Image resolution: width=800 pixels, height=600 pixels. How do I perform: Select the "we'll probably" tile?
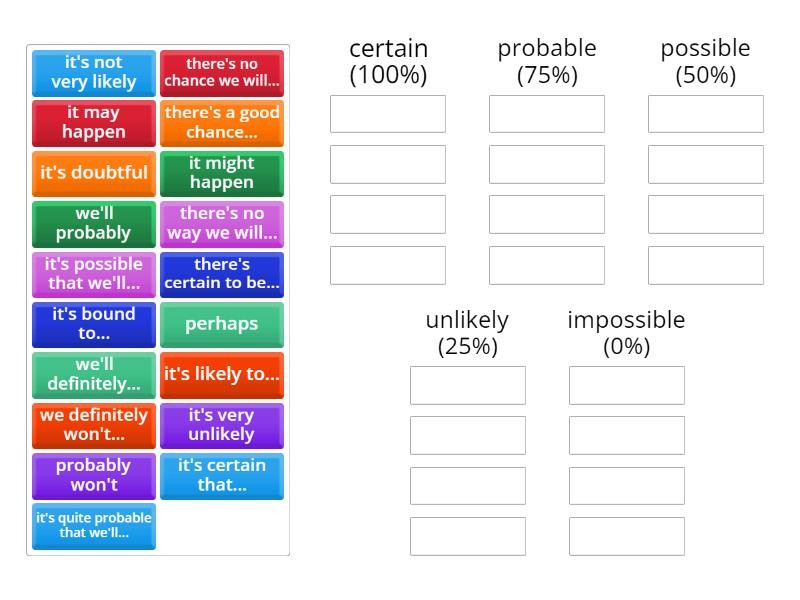93,224
